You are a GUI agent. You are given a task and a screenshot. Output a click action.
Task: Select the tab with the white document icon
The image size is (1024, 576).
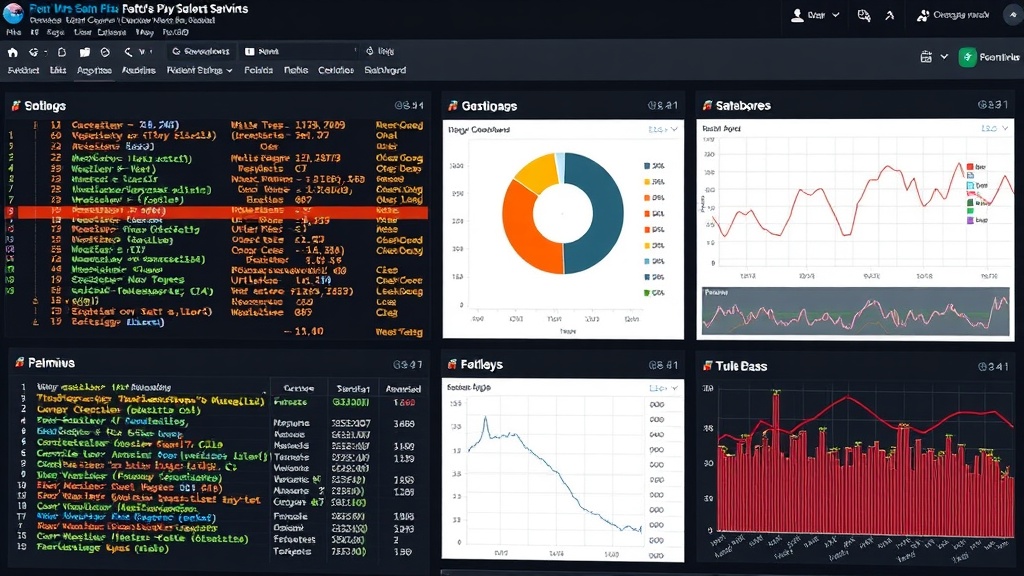[x=262, y=51]
